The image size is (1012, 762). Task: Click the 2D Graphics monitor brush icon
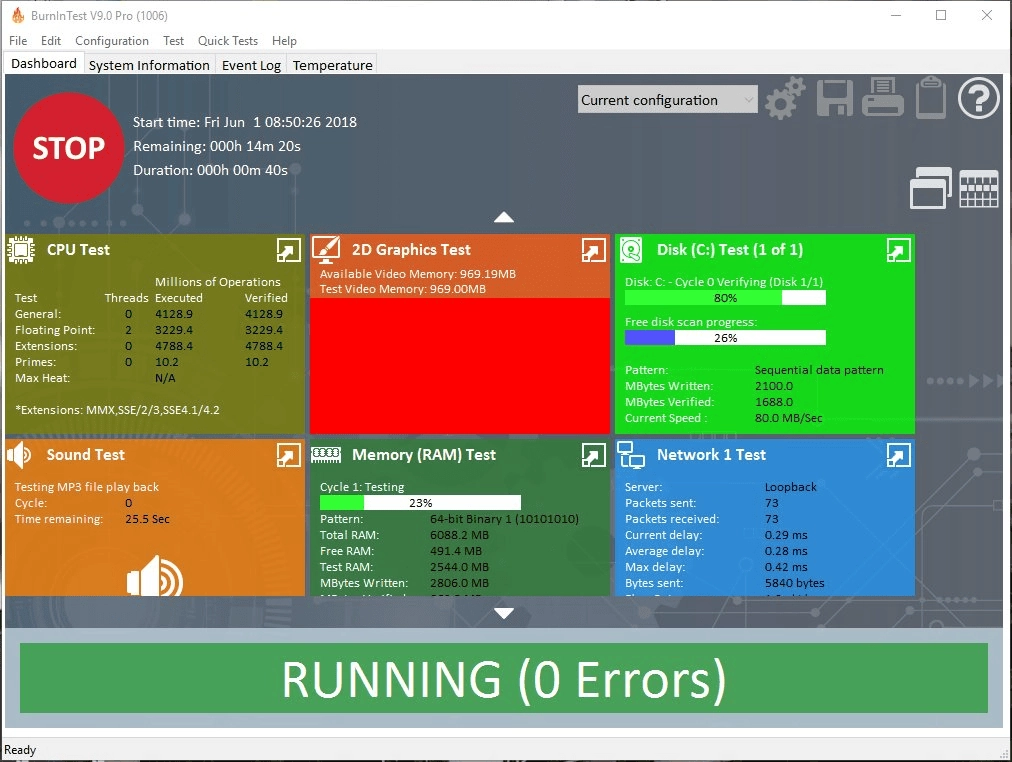coord(326,250)
